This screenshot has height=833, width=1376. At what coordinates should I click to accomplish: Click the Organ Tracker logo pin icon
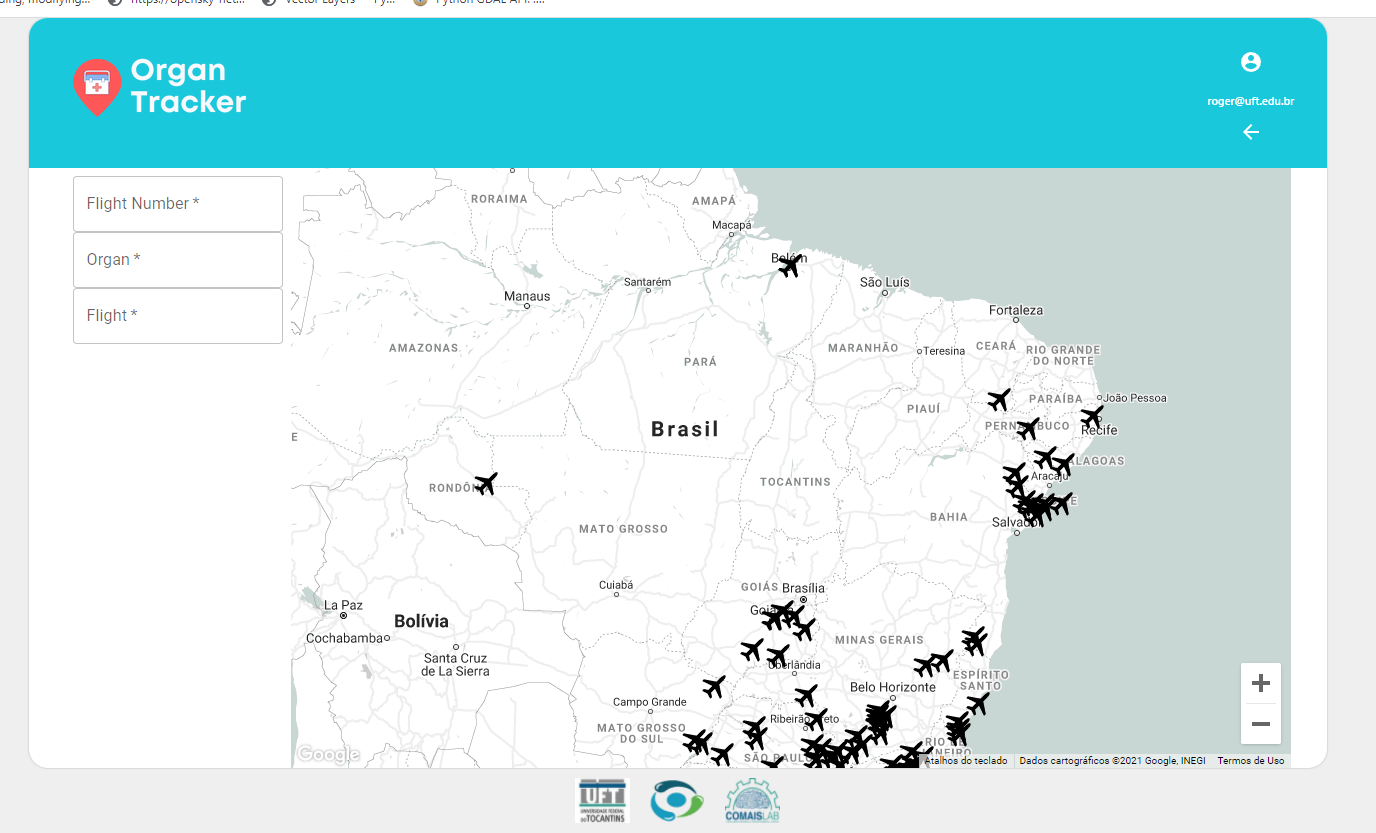(x=97, y=87)
